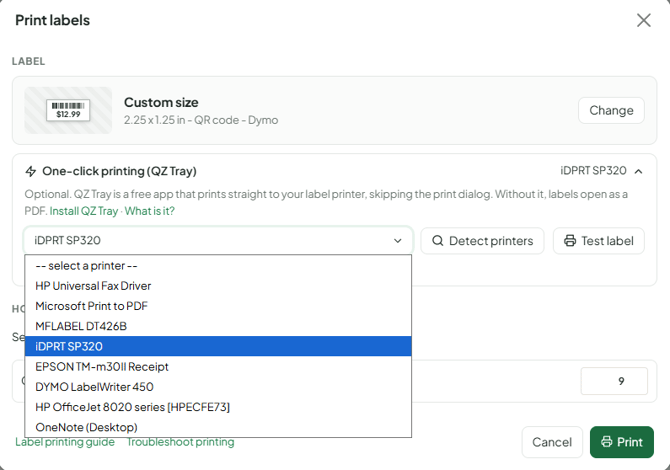Click the Test label button
This screenshot has height=470, width=670.
tap(599, 241)
